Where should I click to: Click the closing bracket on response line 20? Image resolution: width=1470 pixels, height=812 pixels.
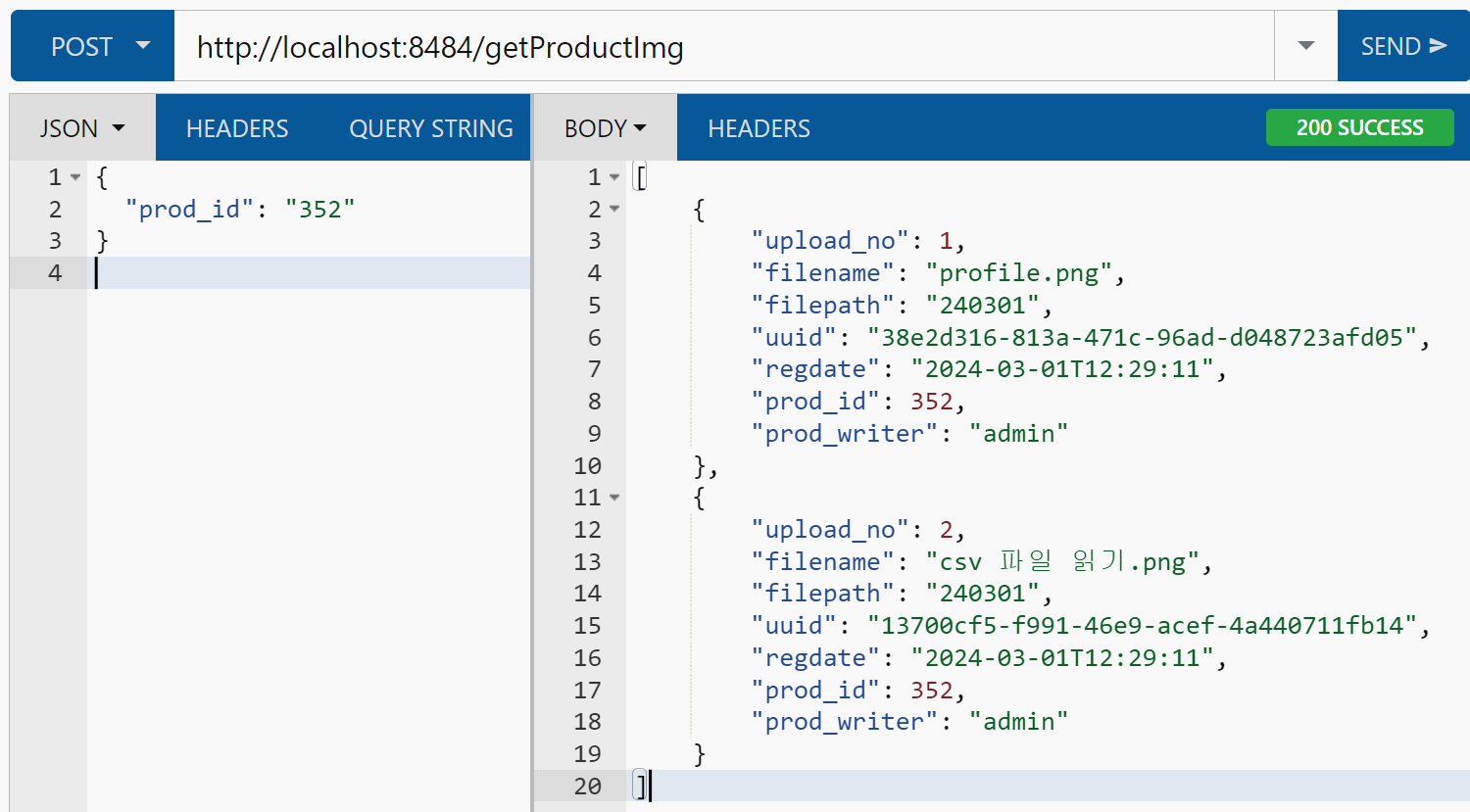pos(640,786)
